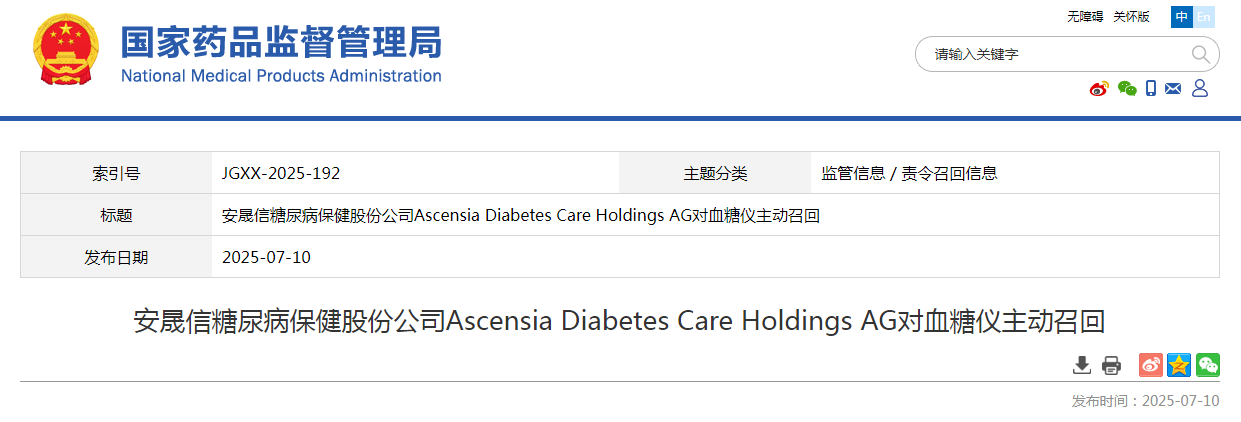Download the article via download icon

[1082, 365]
